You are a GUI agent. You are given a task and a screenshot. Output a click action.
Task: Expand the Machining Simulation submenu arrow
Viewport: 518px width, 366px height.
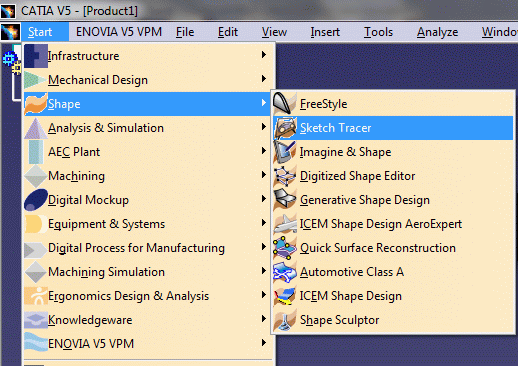[x=264, y=271]
